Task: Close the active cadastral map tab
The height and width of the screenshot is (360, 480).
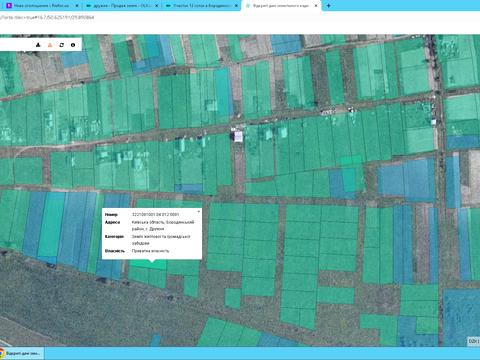Action: click(316, 6)
